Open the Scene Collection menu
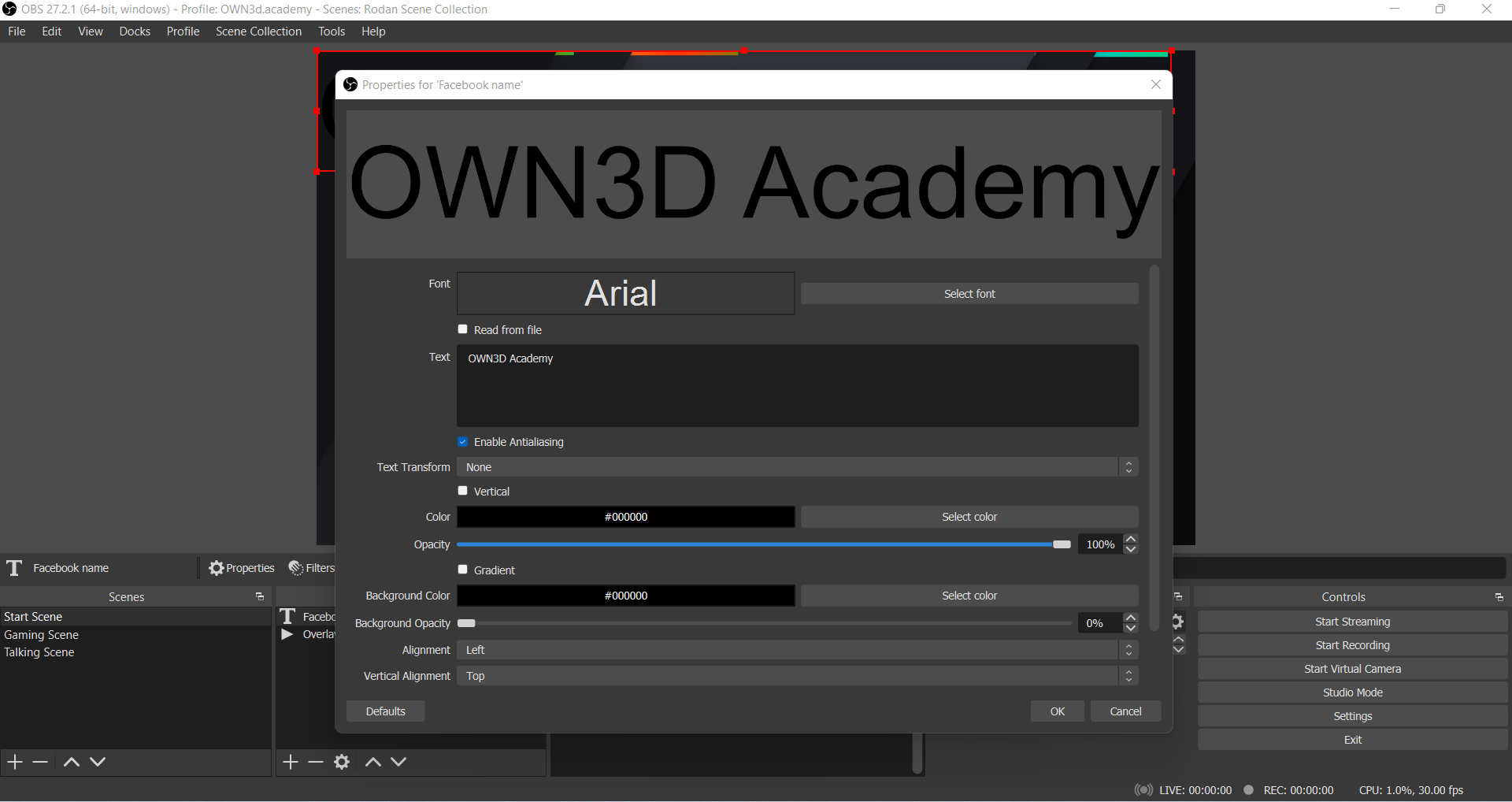Viewport: 1512px width, 802px height. pyautogui.click(x=258, y=32)
